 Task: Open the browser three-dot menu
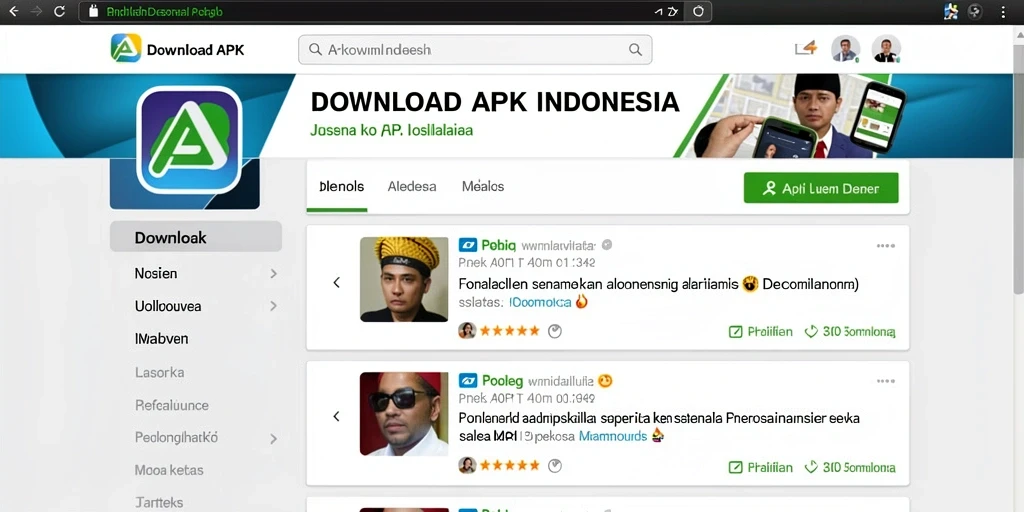click(1003, 11)
